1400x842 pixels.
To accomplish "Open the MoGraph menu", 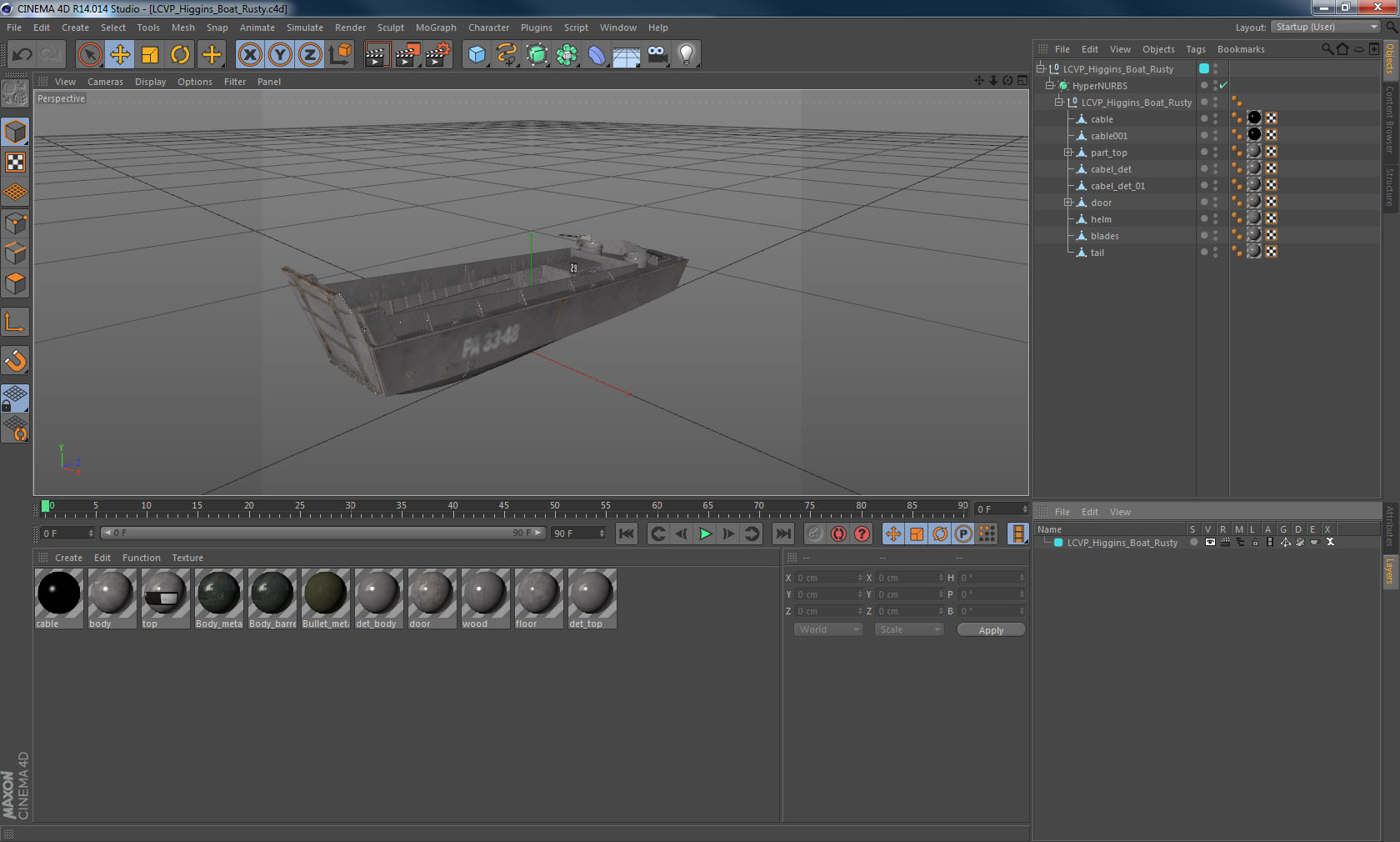I will click(436, 28).
